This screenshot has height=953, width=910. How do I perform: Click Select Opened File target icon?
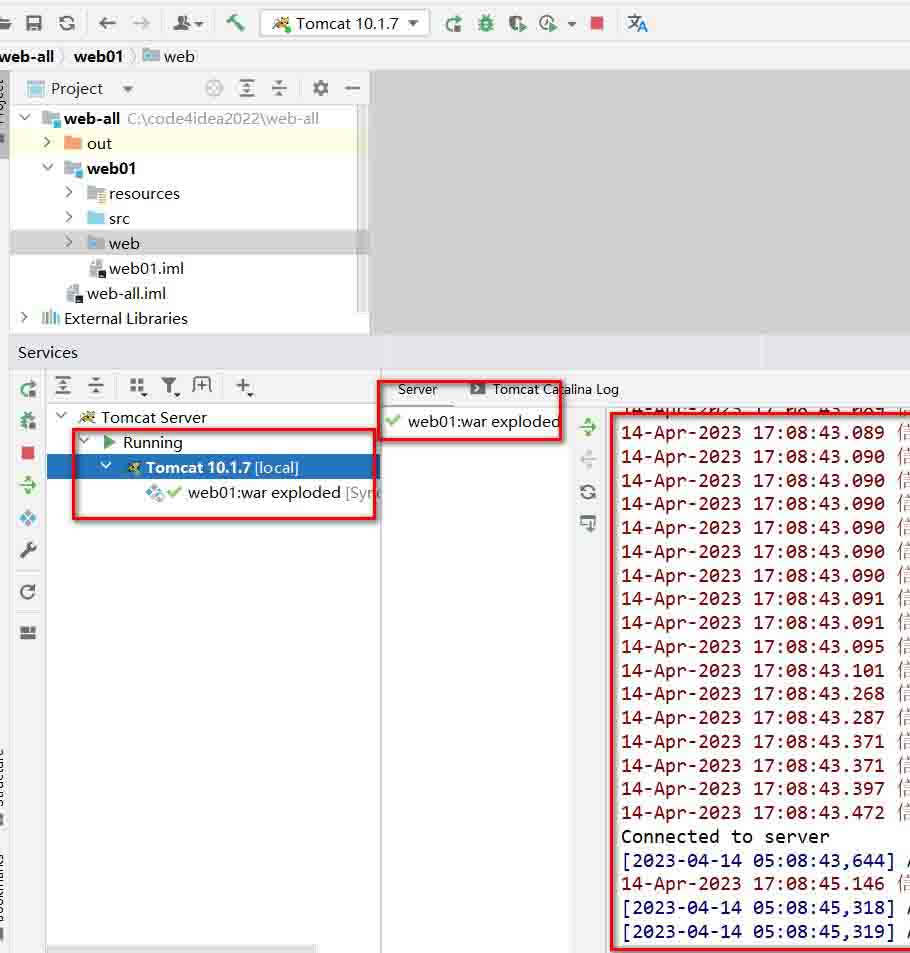pos(214,89)
